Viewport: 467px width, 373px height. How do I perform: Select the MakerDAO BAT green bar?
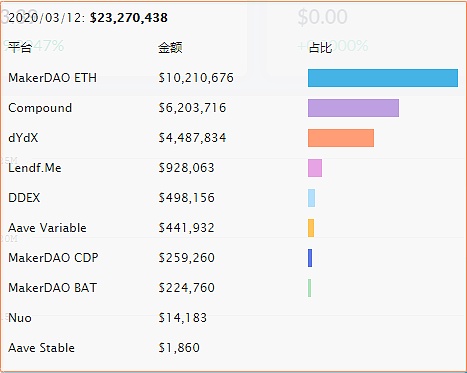(310, 288)
